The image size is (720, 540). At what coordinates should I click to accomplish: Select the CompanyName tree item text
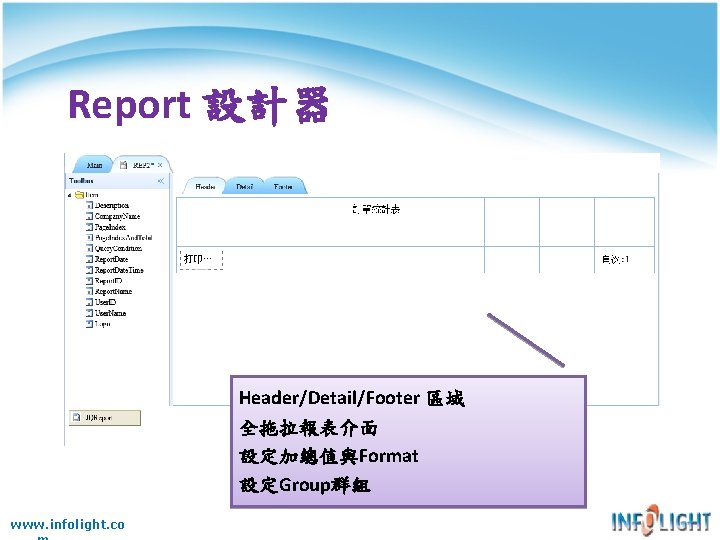point(117,216)
